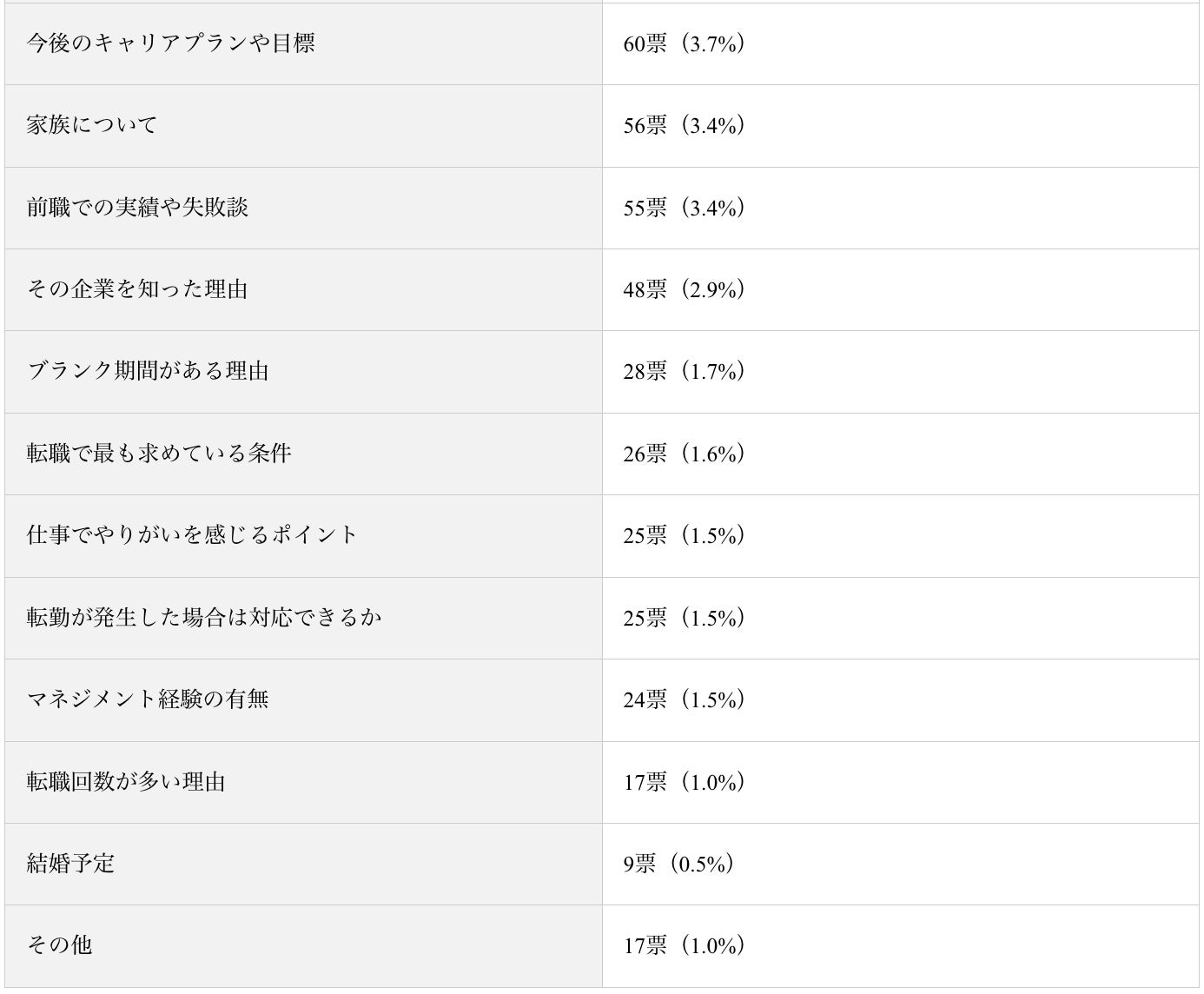
Task: Click the その他 cell
Action: [59, 945]
